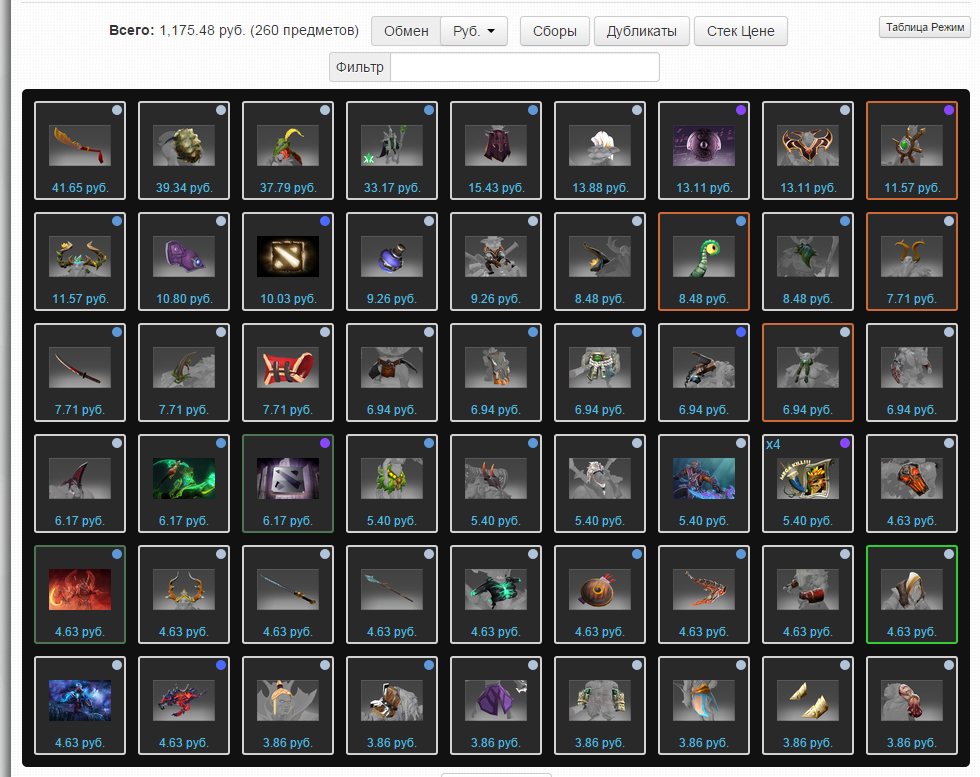Open the Руб. currency dropdown
The height and width of the screenshot is (777, 980).
click(x=474, y=31)
